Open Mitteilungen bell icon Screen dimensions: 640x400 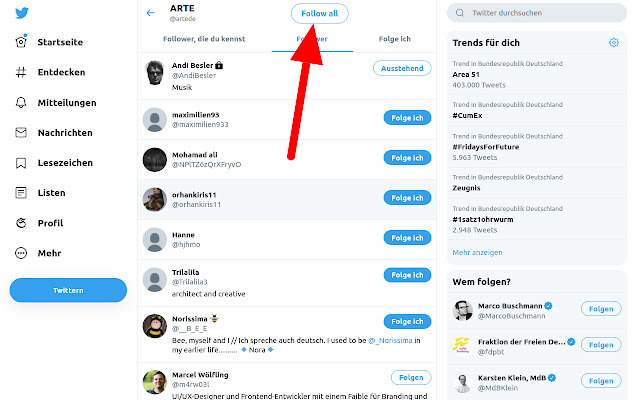pyautogui.click(x=21, y=102)
